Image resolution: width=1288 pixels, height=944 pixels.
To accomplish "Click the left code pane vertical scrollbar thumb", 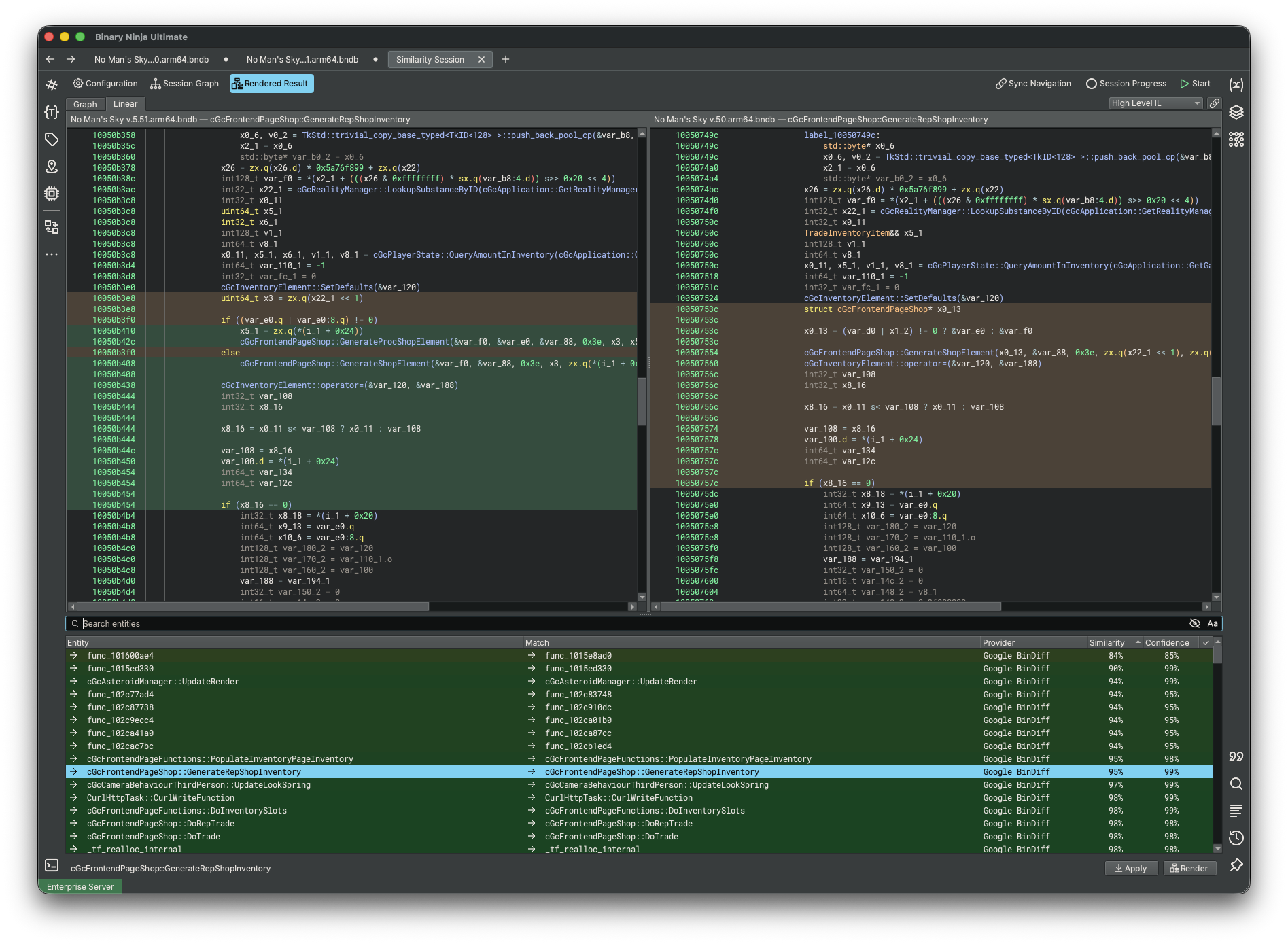I will (641, 401).
